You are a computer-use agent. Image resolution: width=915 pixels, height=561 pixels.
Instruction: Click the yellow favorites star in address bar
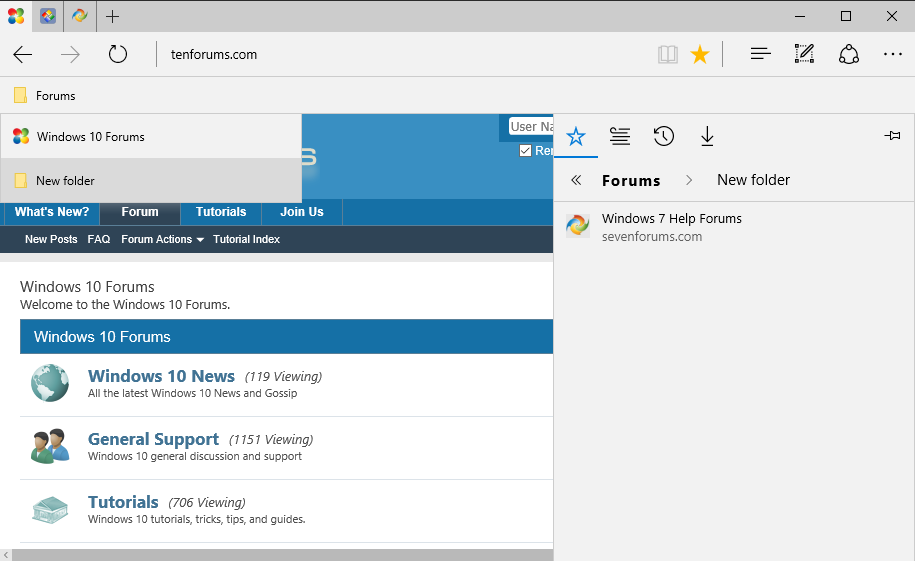click(x=700, y=55)
